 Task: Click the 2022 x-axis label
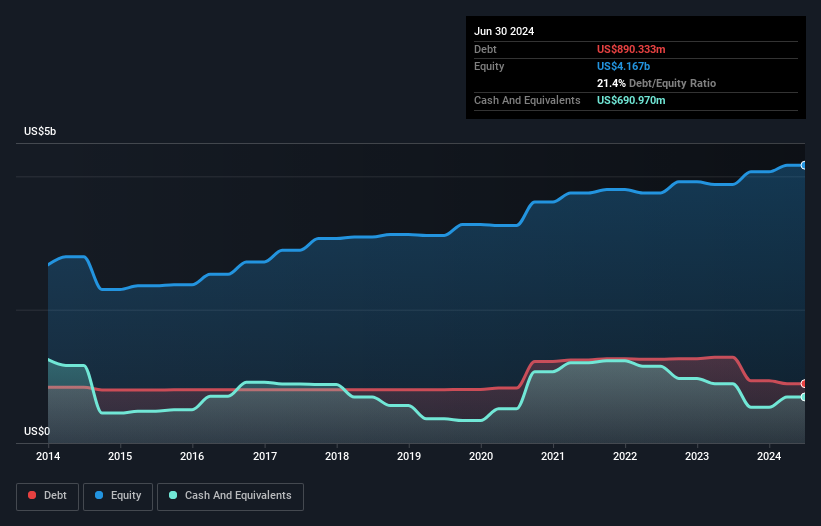[x=625, y=456]
